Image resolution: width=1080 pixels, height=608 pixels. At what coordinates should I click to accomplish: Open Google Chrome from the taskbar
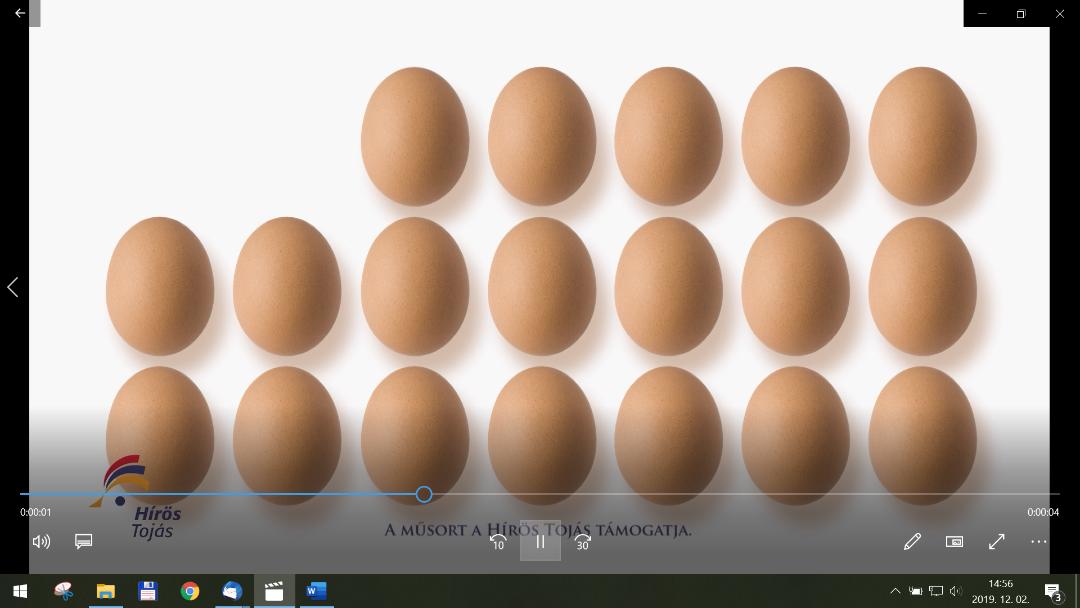(x=189, y=591)
